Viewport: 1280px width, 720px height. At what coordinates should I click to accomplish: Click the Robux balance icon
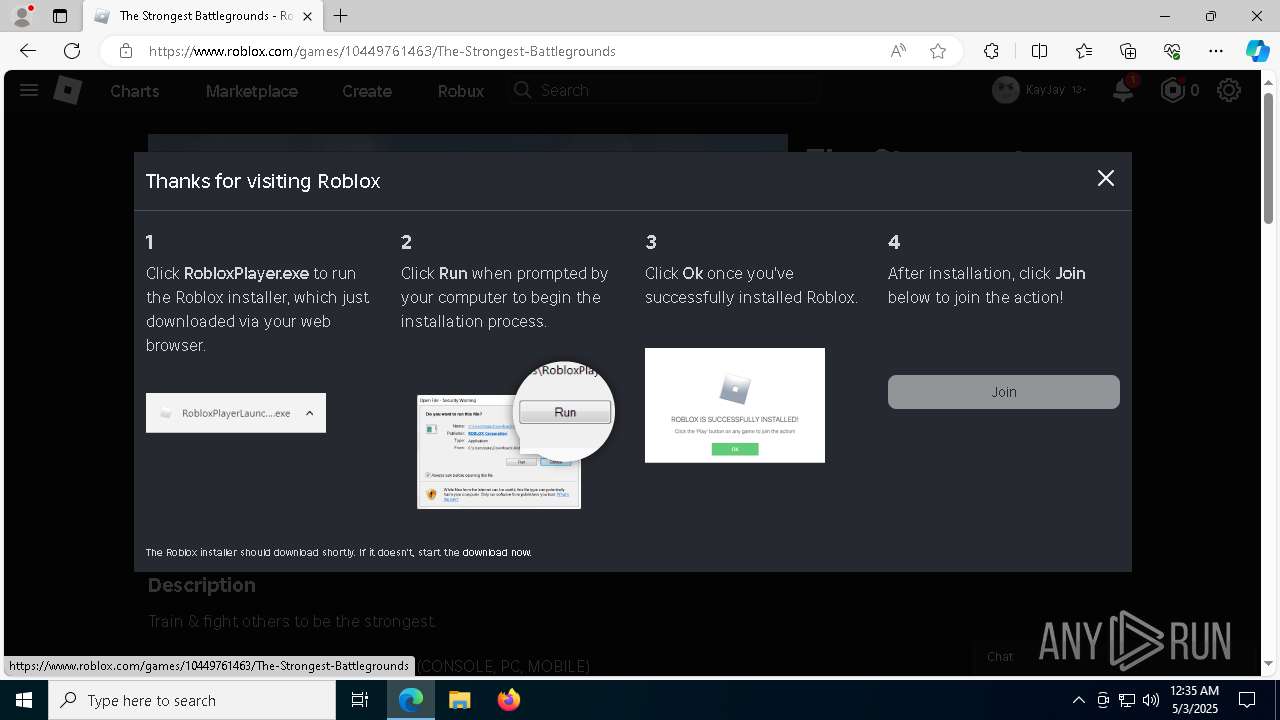pyautogui.click(x=1172, y=90)
